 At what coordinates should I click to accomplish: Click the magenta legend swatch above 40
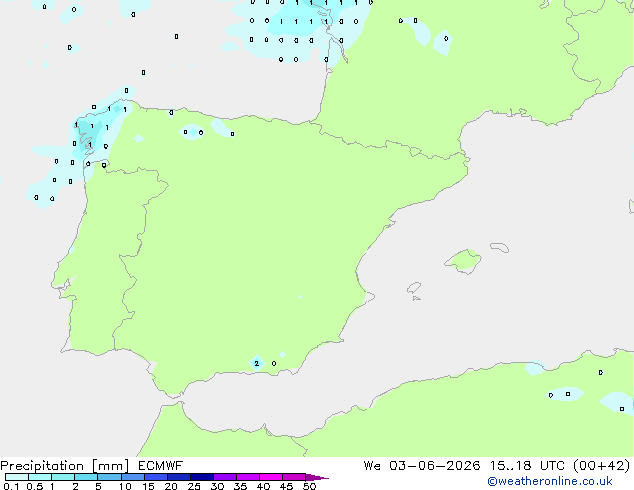(271, 477)
